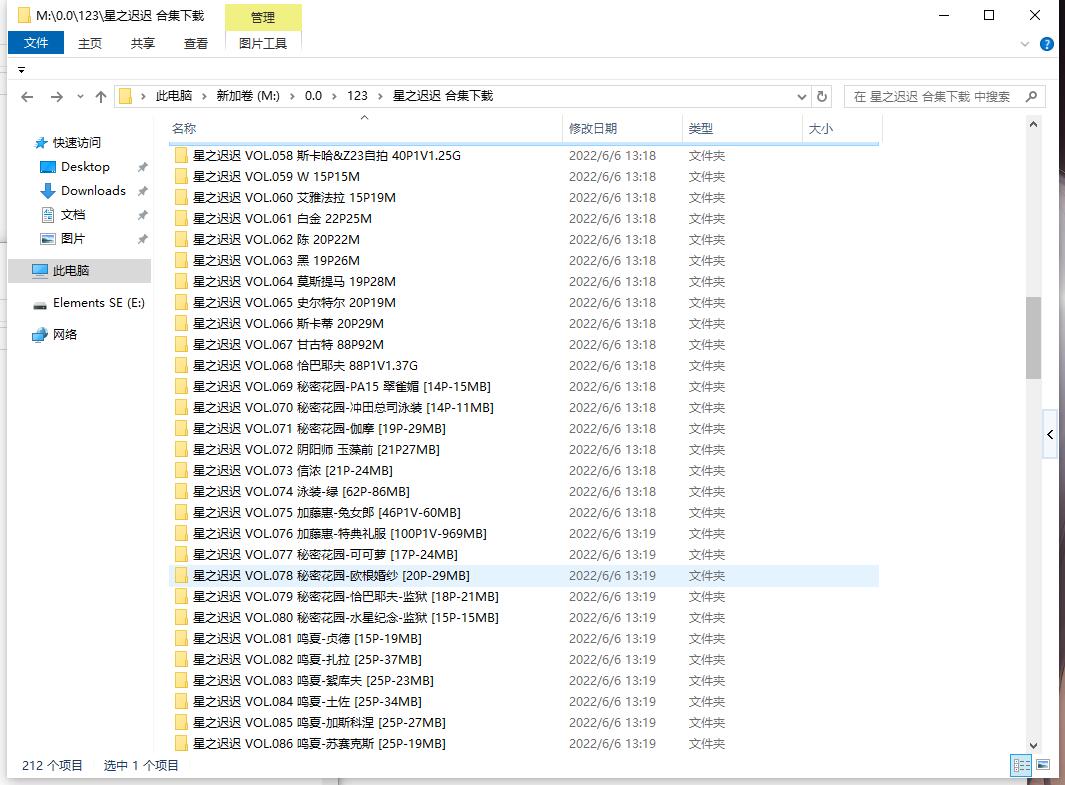
Task: Open Desktop in the navigation pane
Action: click(85, 167)
